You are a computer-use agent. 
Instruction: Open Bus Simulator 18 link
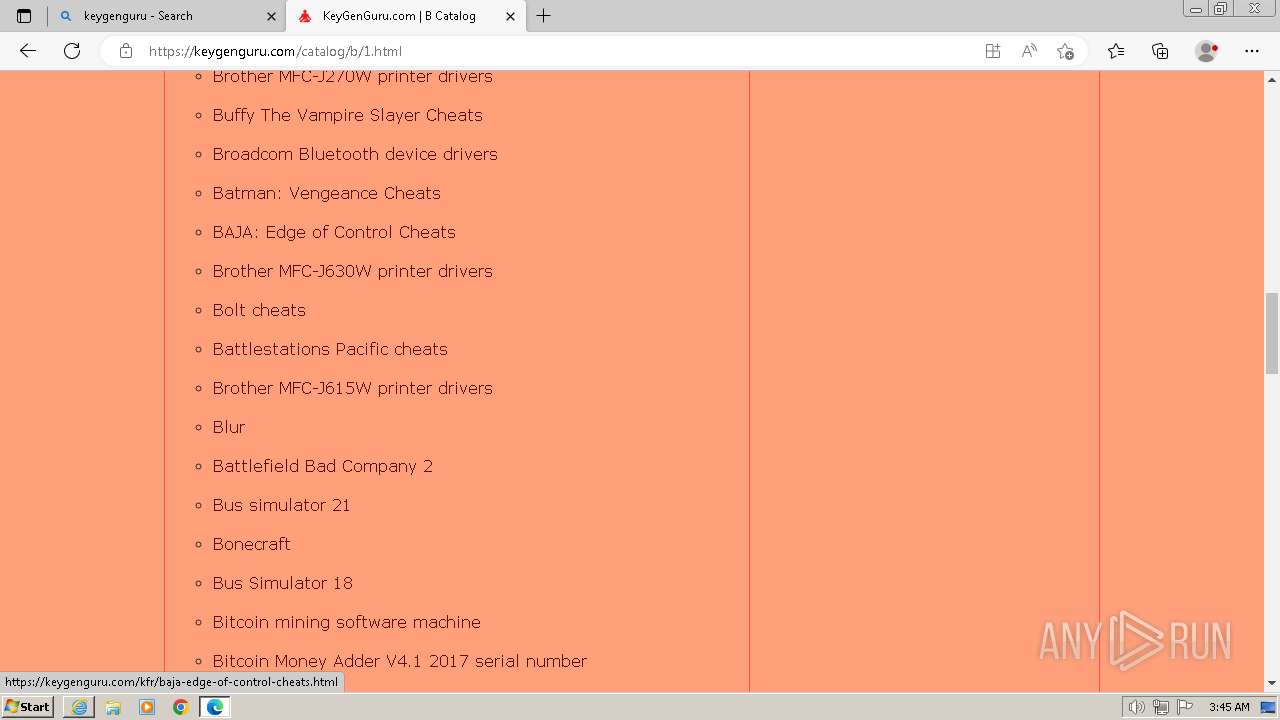point(282,583)
